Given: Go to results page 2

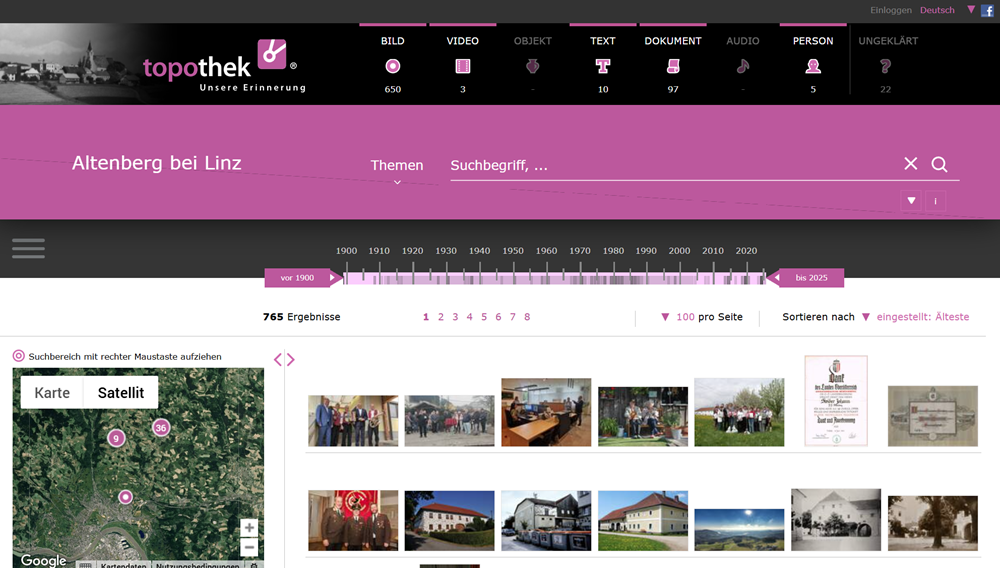Looking at the screenshot, I should click(x=441, y=317).
